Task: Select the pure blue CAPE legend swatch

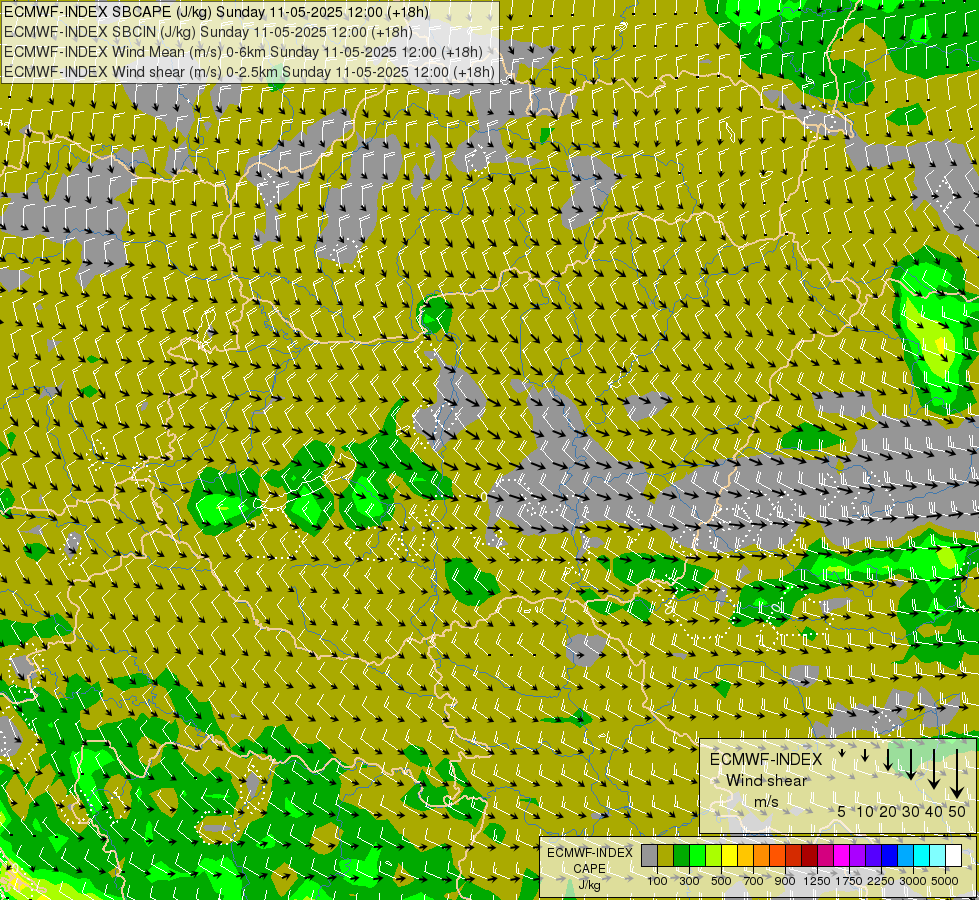Action: coord(890,855)
